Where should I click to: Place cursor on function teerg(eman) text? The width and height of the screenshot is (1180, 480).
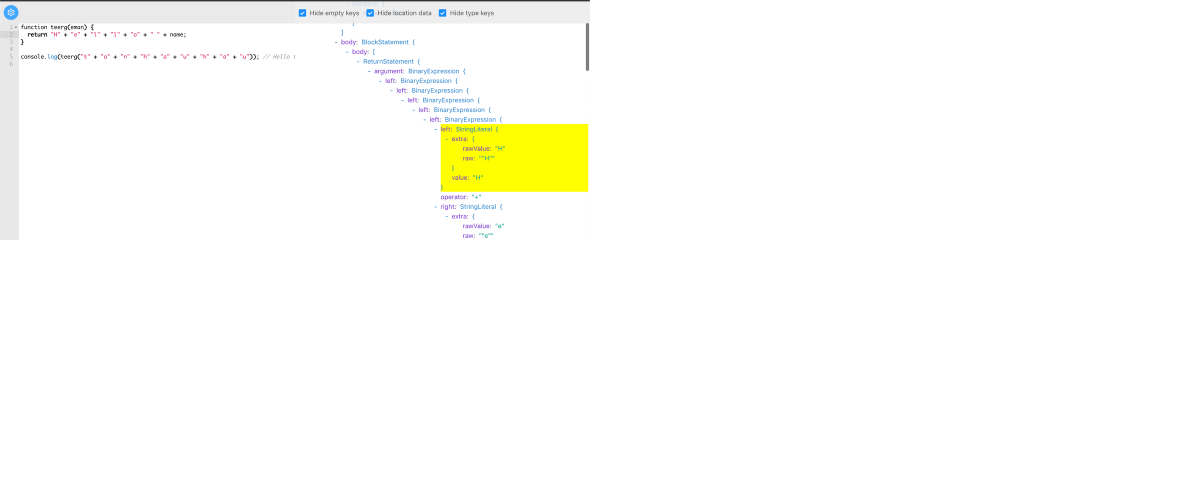54,27
